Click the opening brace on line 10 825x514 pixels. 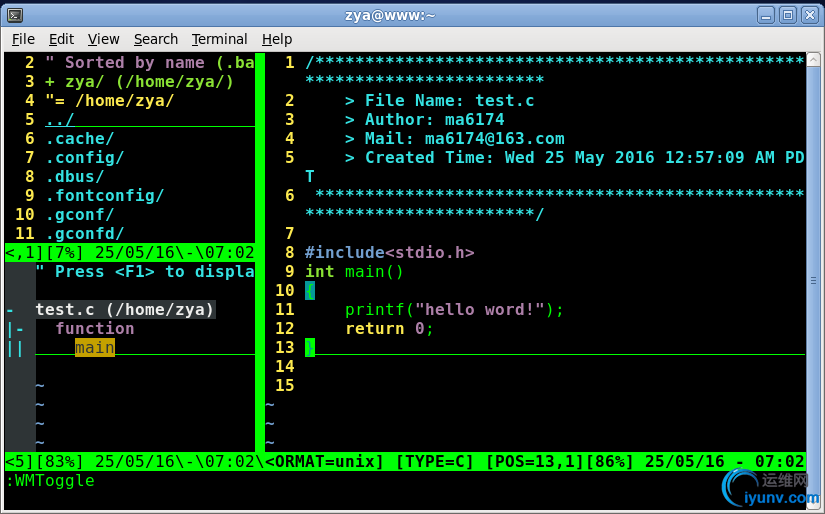[310, 290]
